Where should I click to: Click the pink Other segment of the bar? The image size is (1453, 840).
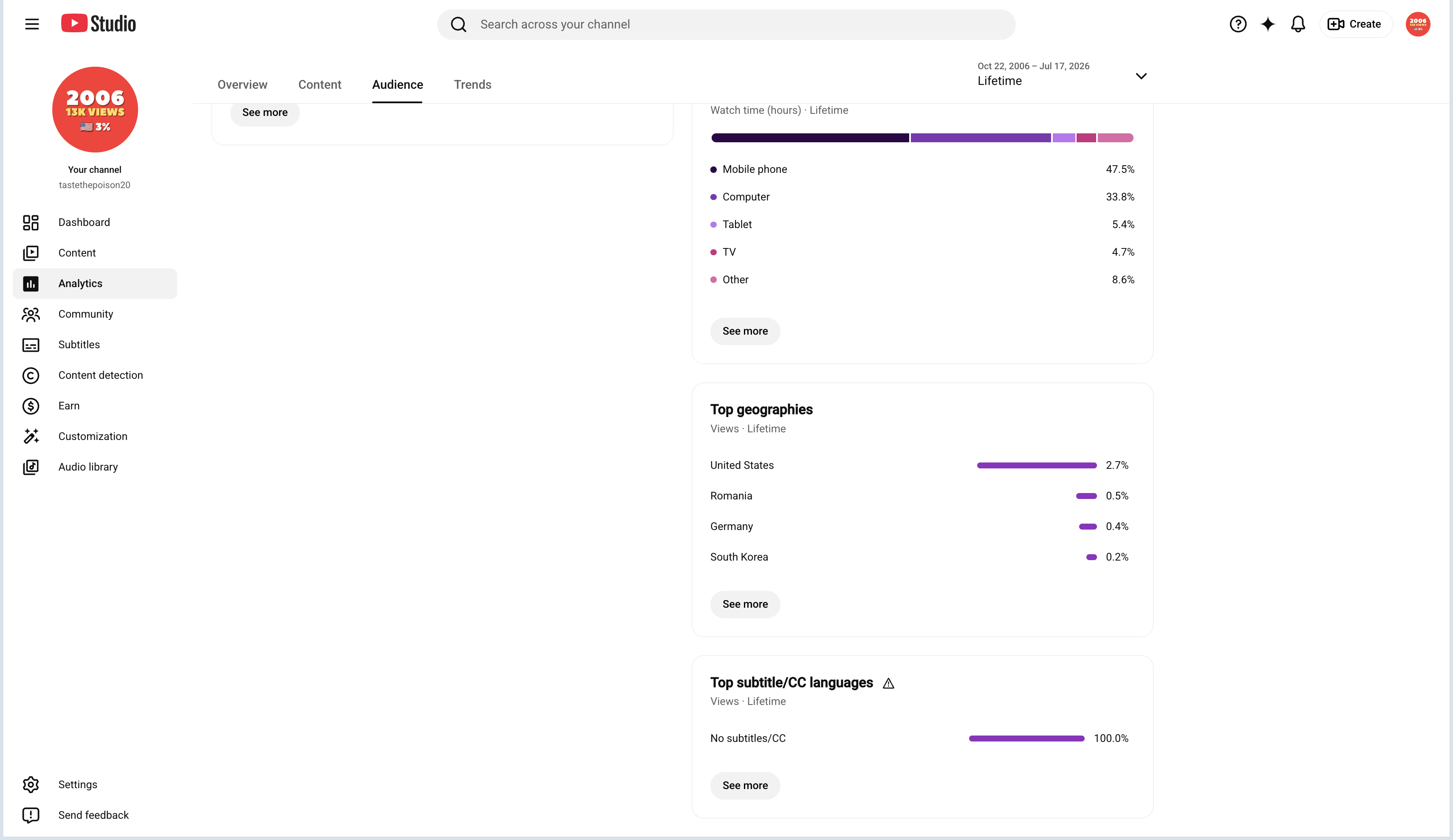pos(1116,138)
